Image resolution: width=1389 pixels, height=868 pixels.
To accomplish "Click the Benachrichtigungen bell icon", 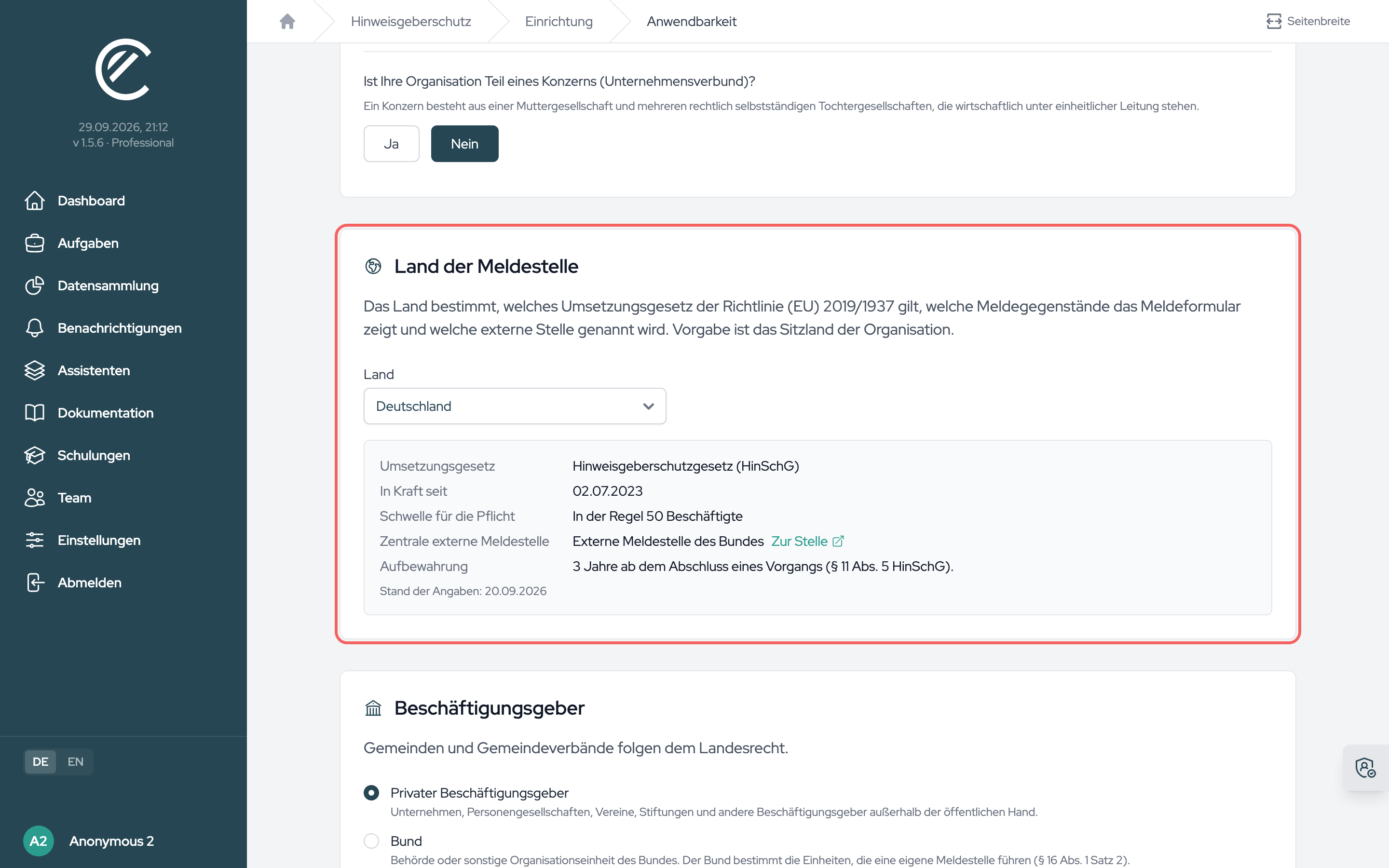I will point(34,328).
